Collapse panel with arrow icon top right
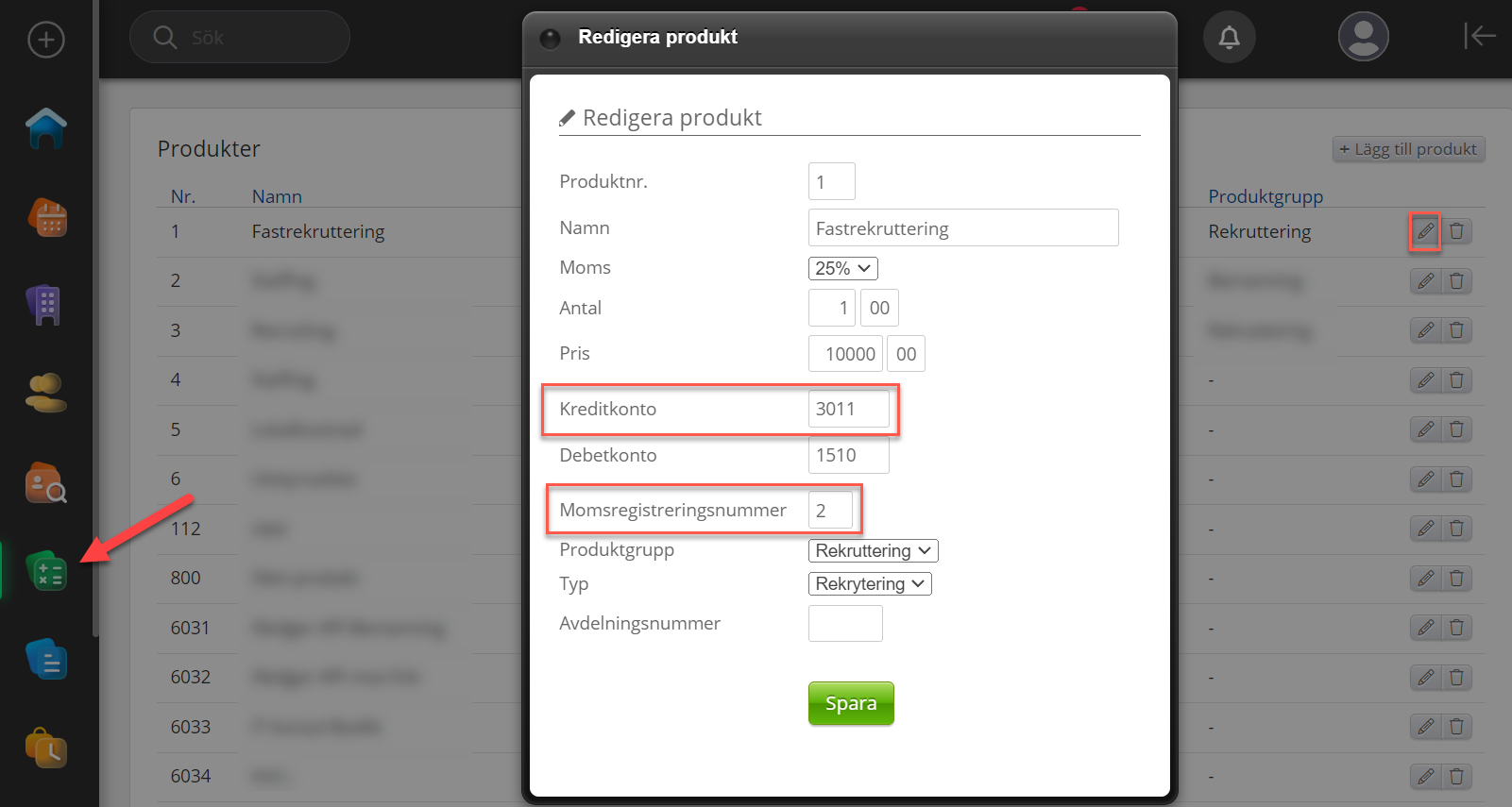 [x=1479, y=36]
